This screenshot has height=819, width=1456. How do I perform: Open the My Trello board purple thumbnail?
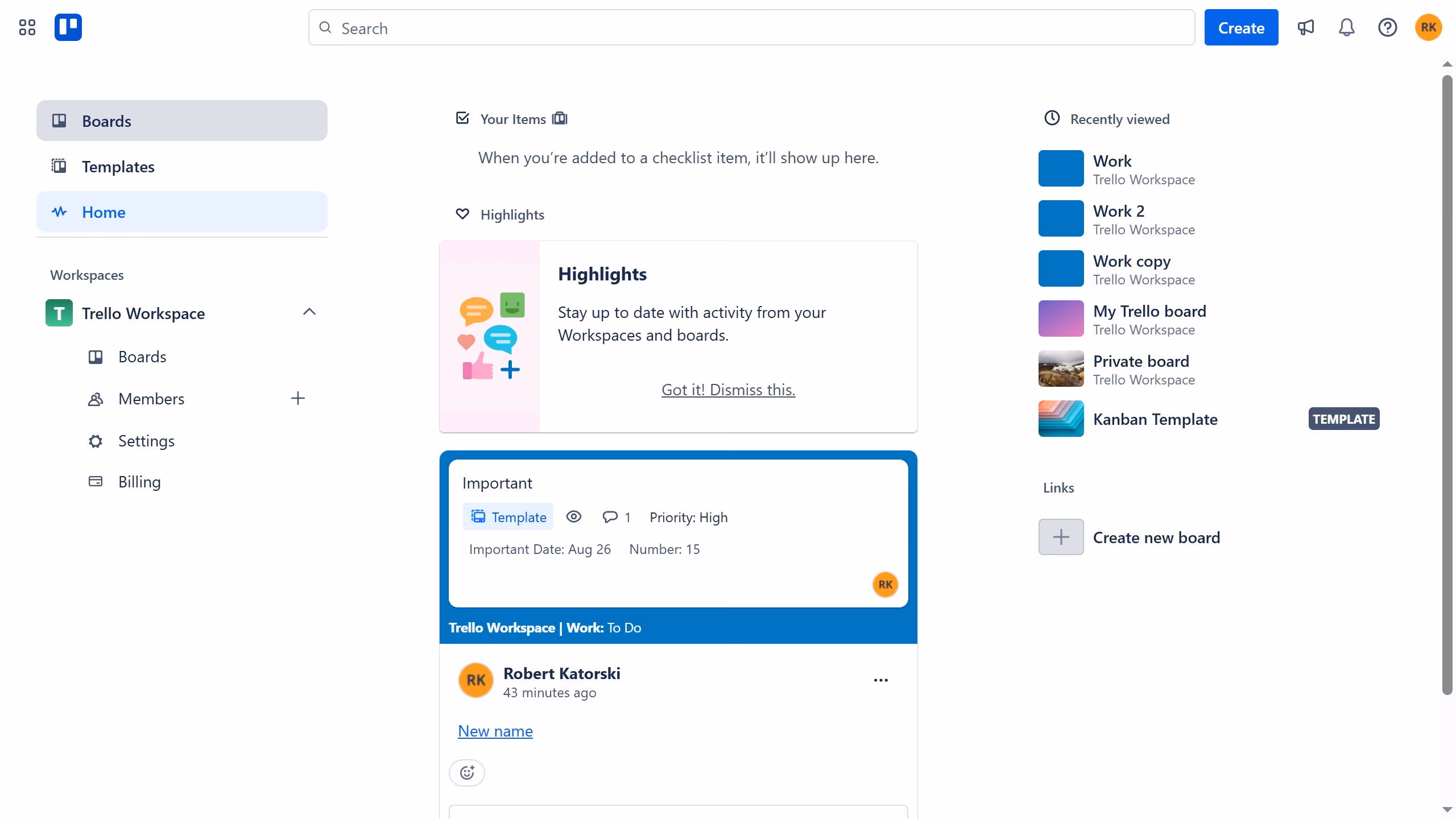(1061, 318)
